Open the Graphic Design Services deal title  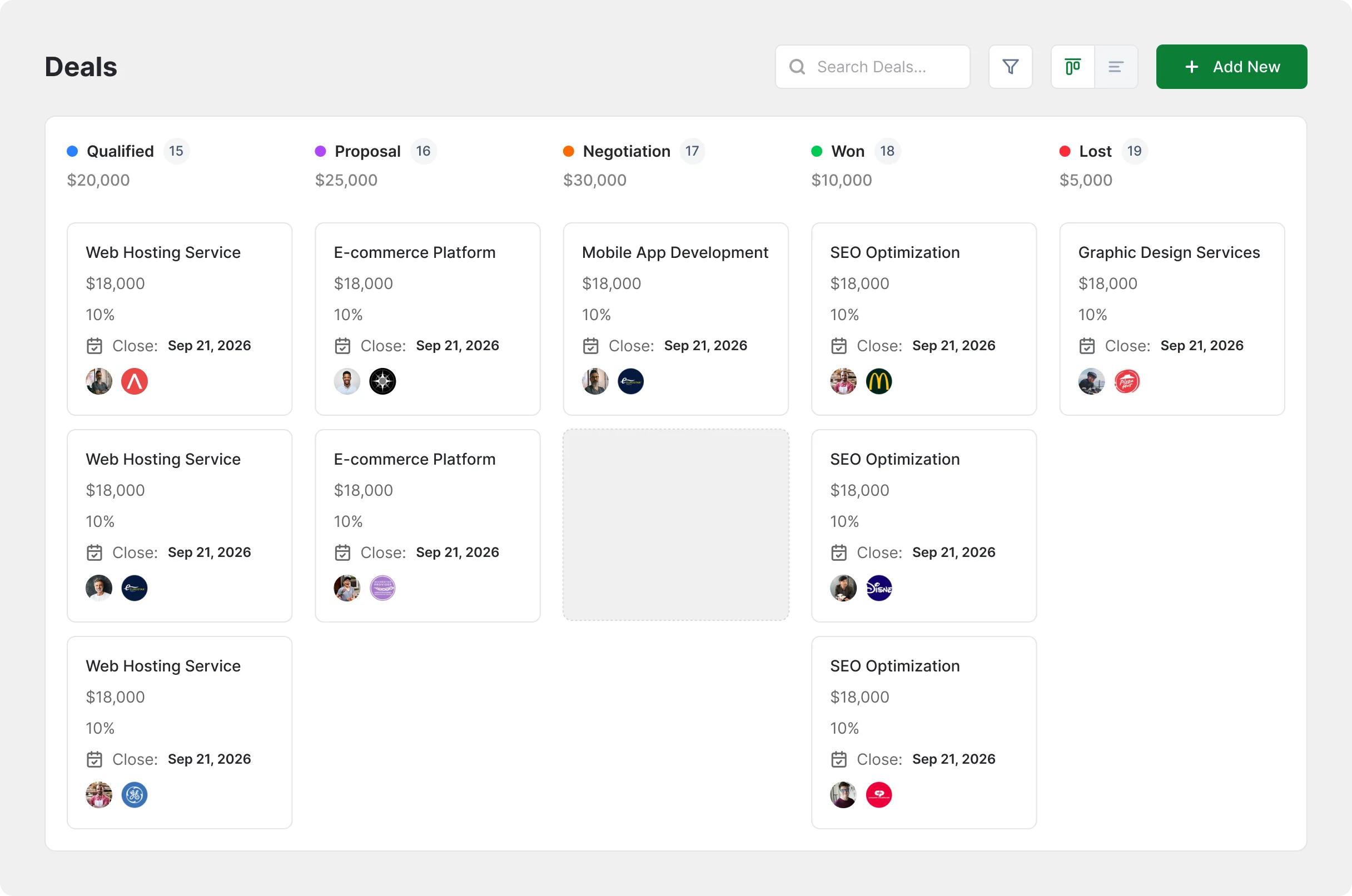[1169, 252]
